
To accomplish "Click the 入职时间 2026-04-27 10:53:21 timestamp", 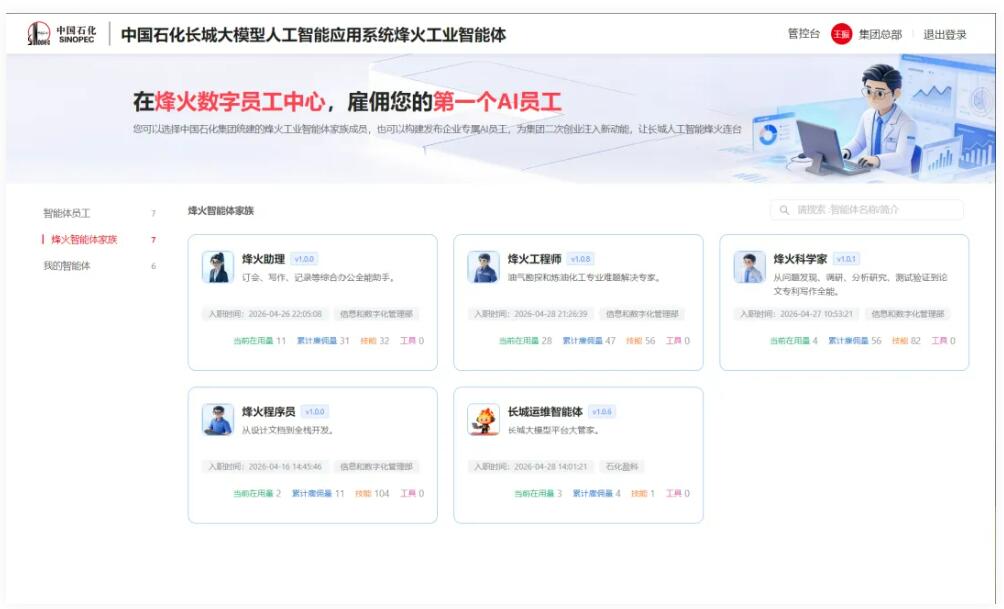I will [x=797, y=314].
